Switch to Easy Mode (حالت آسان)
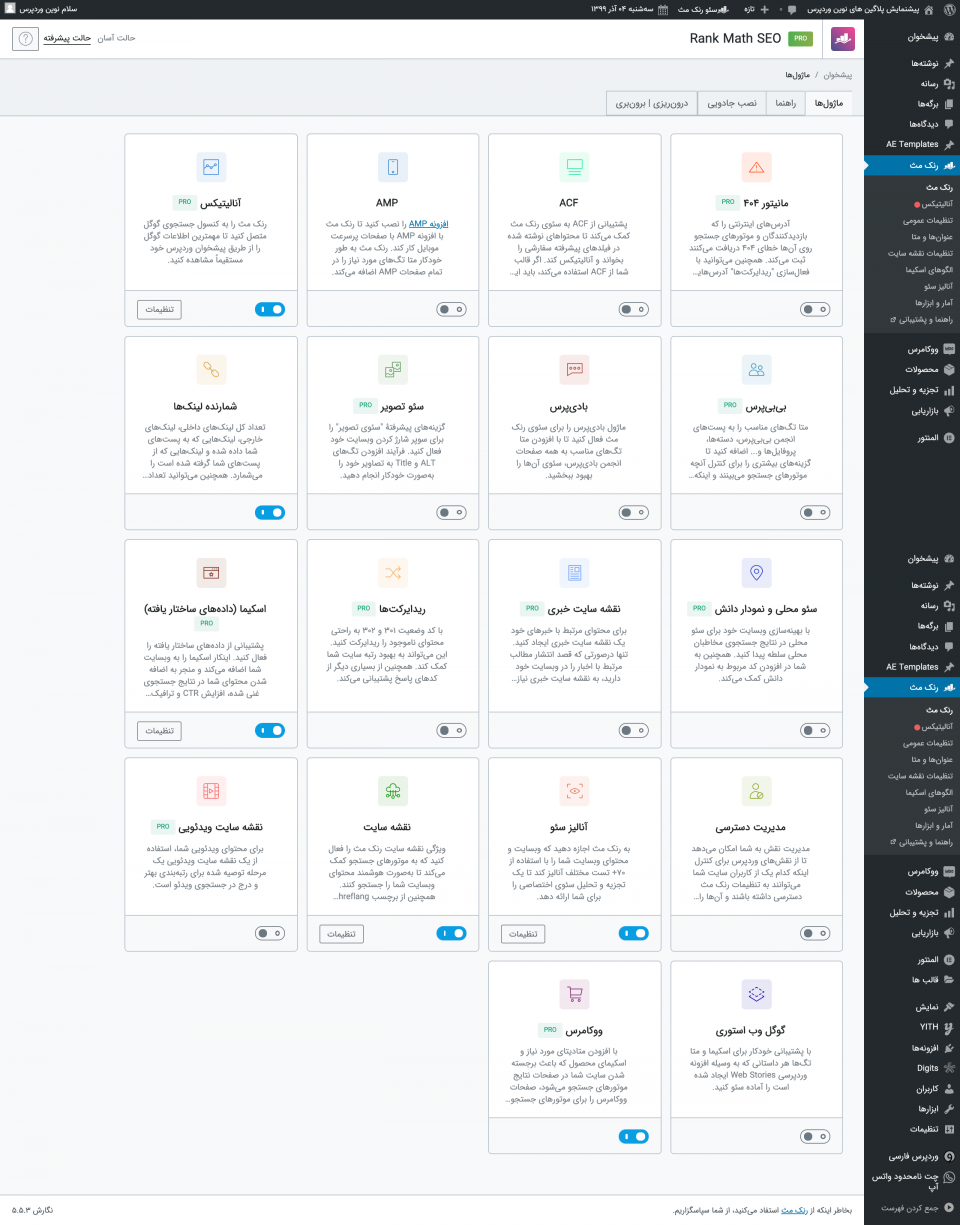The height and width of the screenshot is (1225, 960). tap(116, 38)
